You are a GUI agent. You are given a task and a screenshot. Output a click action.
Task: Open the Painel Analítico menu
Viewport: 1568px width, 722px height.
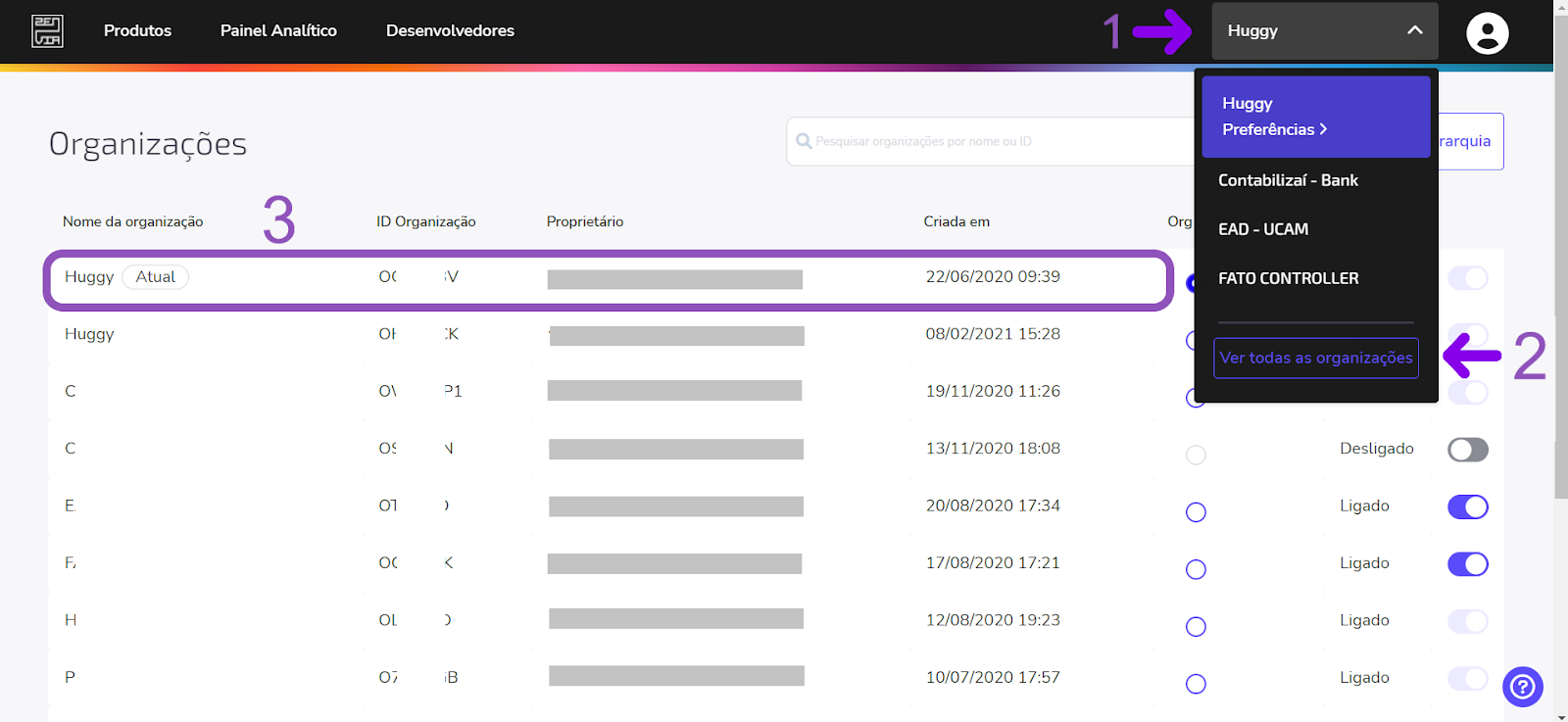[278, 30]
